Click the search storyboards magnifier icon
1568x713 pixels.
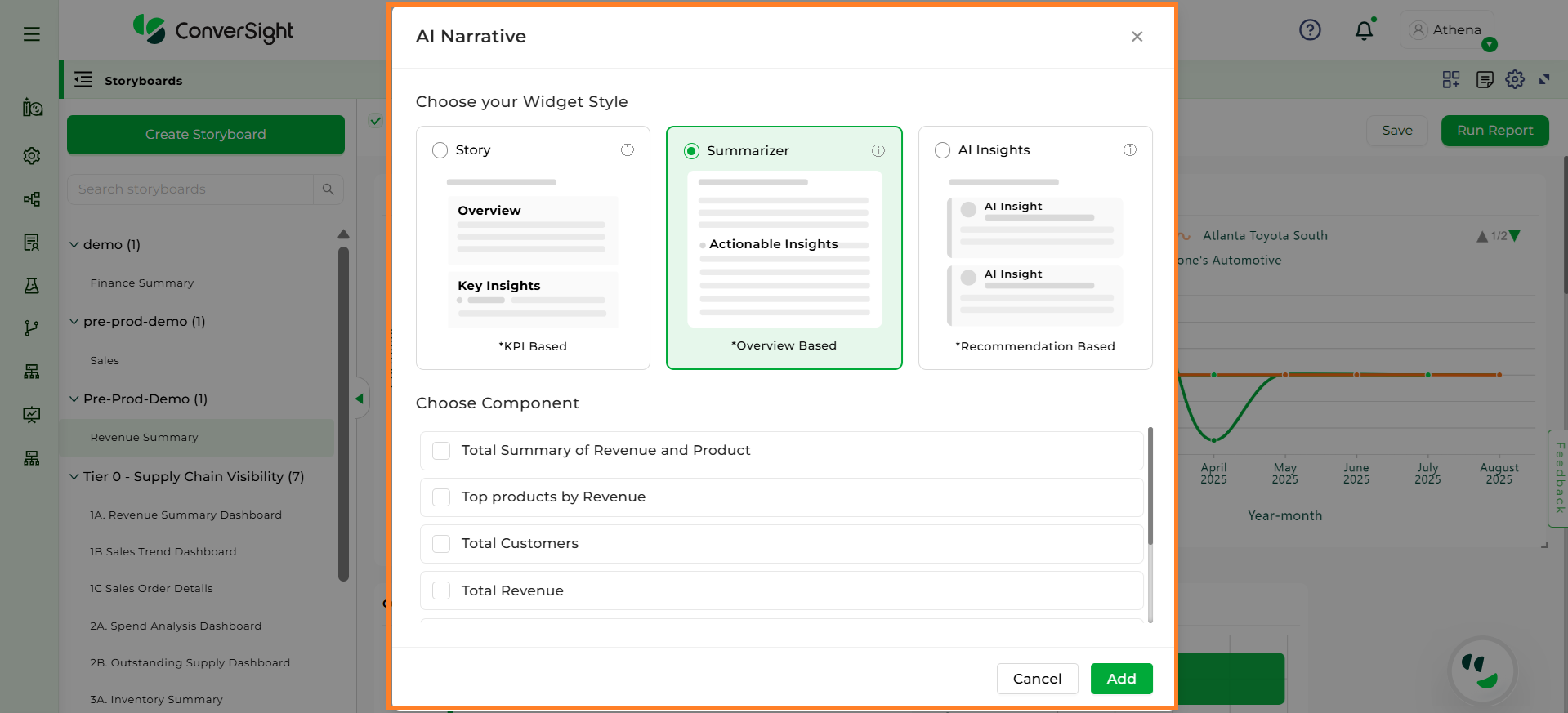(328, 189)
